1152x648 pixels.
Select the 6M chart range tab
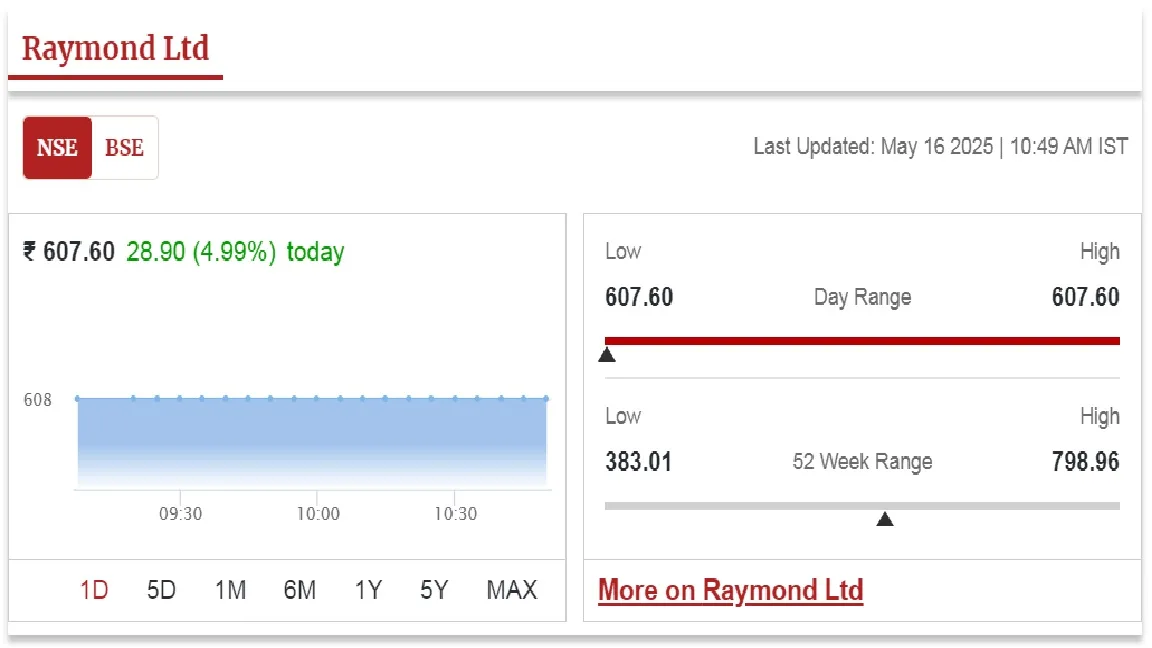tap(300, 590)
